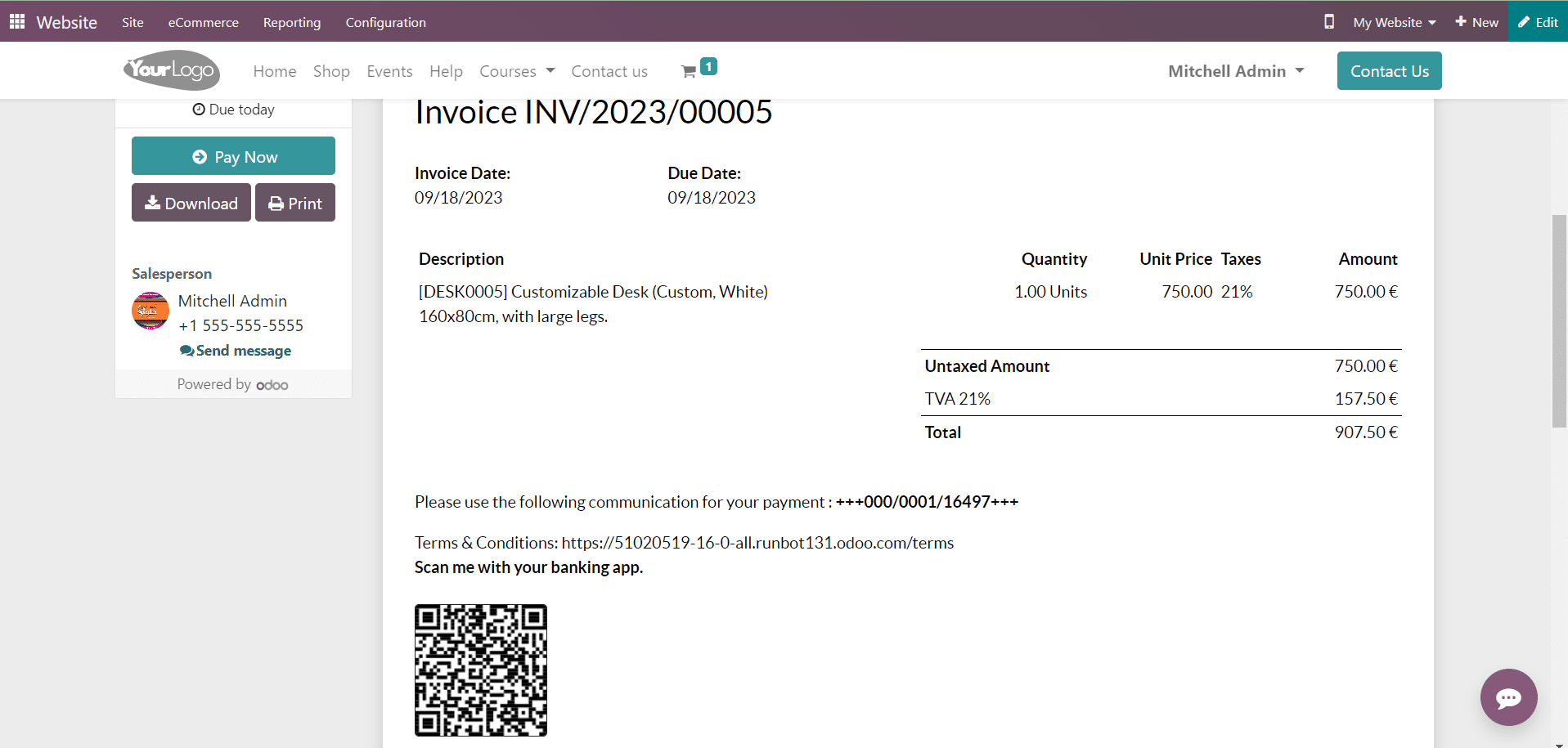Open the Site menu
Viewport: 1568px width, 748px height.
point(133,22)
